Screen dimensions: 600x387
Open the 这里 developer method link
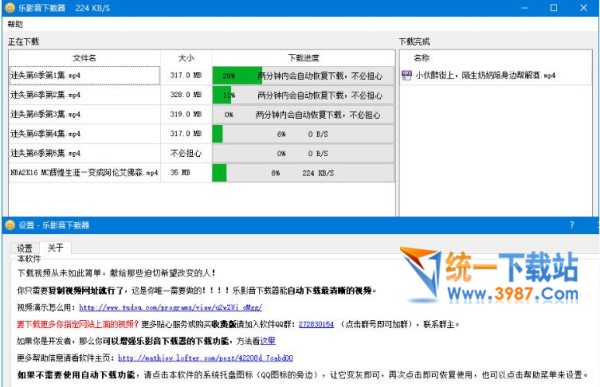[268, 341]
